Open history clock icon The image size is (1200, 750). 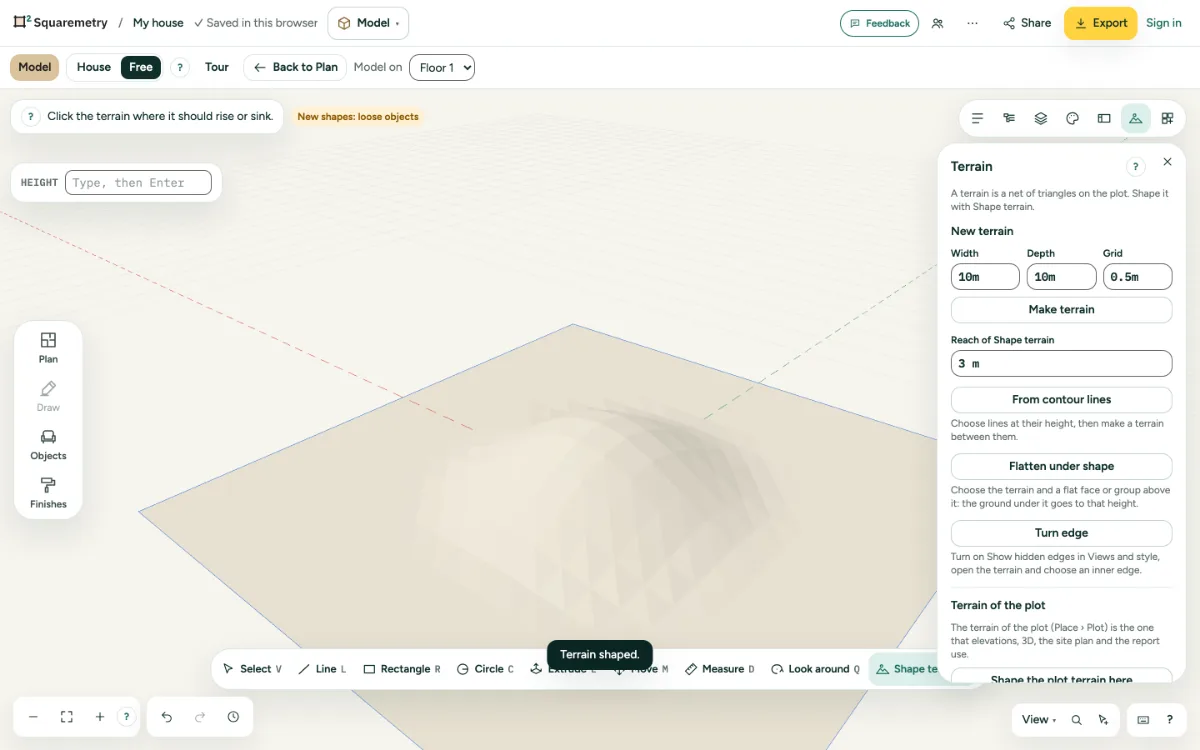[x=233, y=717]
